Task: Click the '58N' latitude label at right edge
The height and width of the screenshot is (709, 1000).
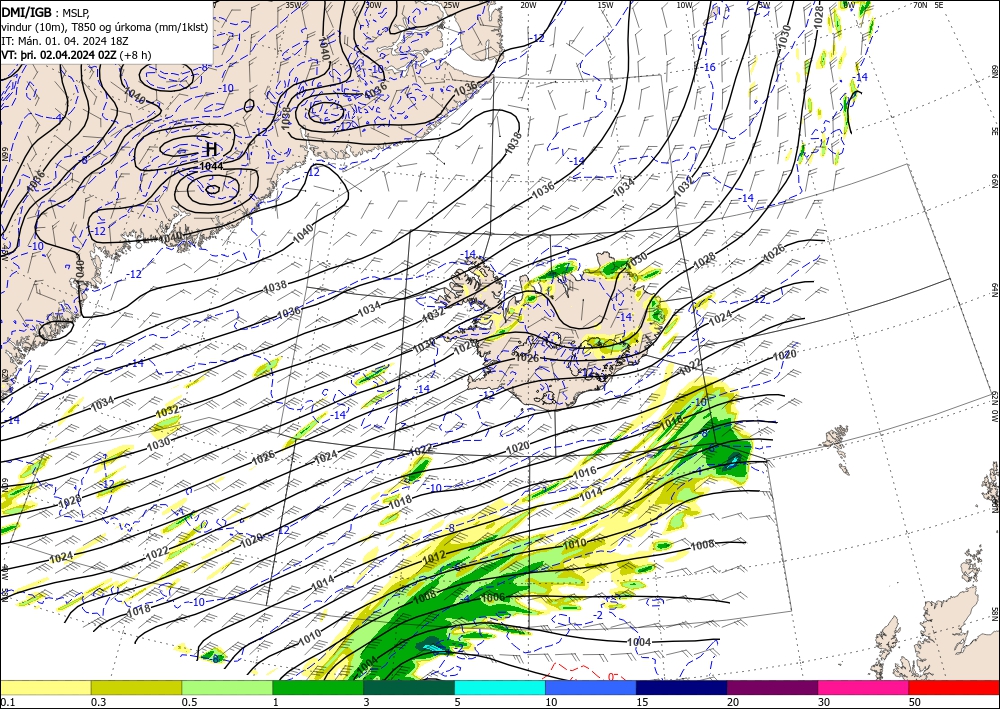Action: click(994, 613)
